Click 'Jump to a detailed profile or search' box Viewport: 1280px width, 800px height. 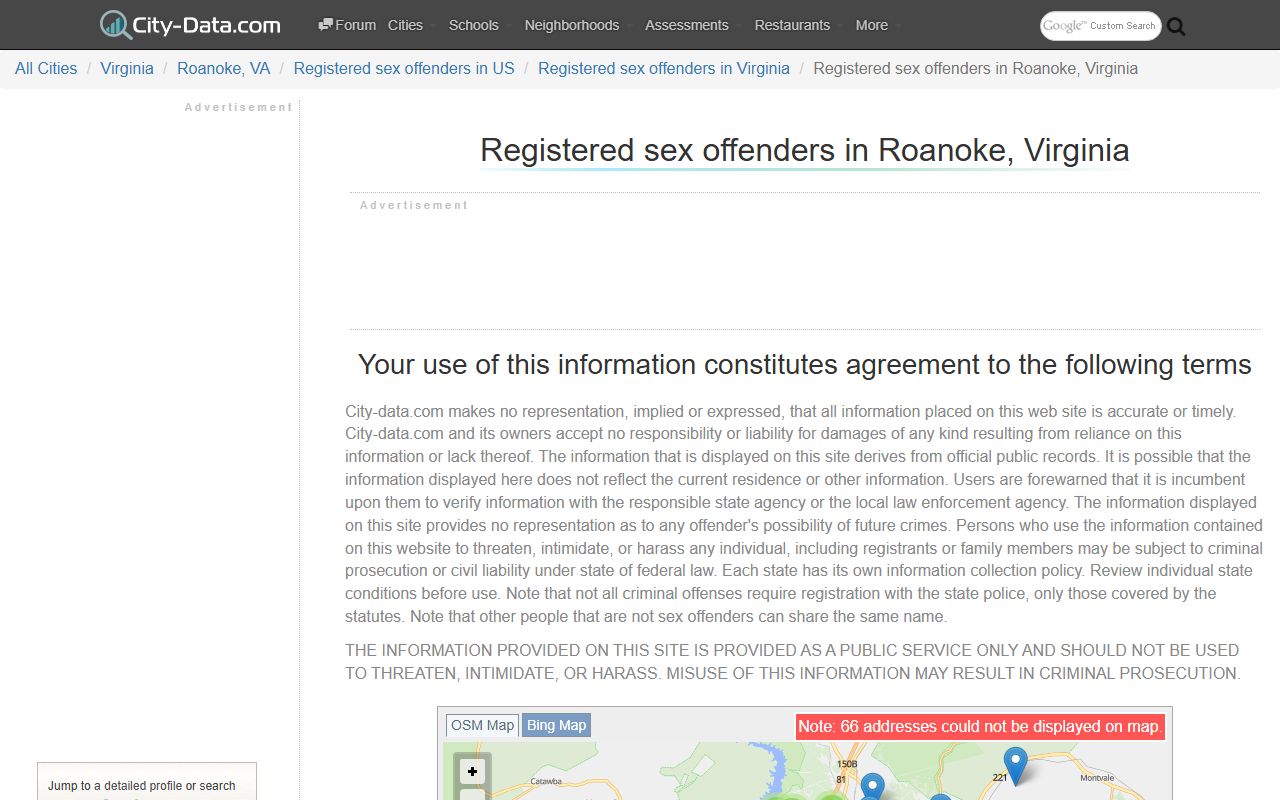(x=147, y=782)
